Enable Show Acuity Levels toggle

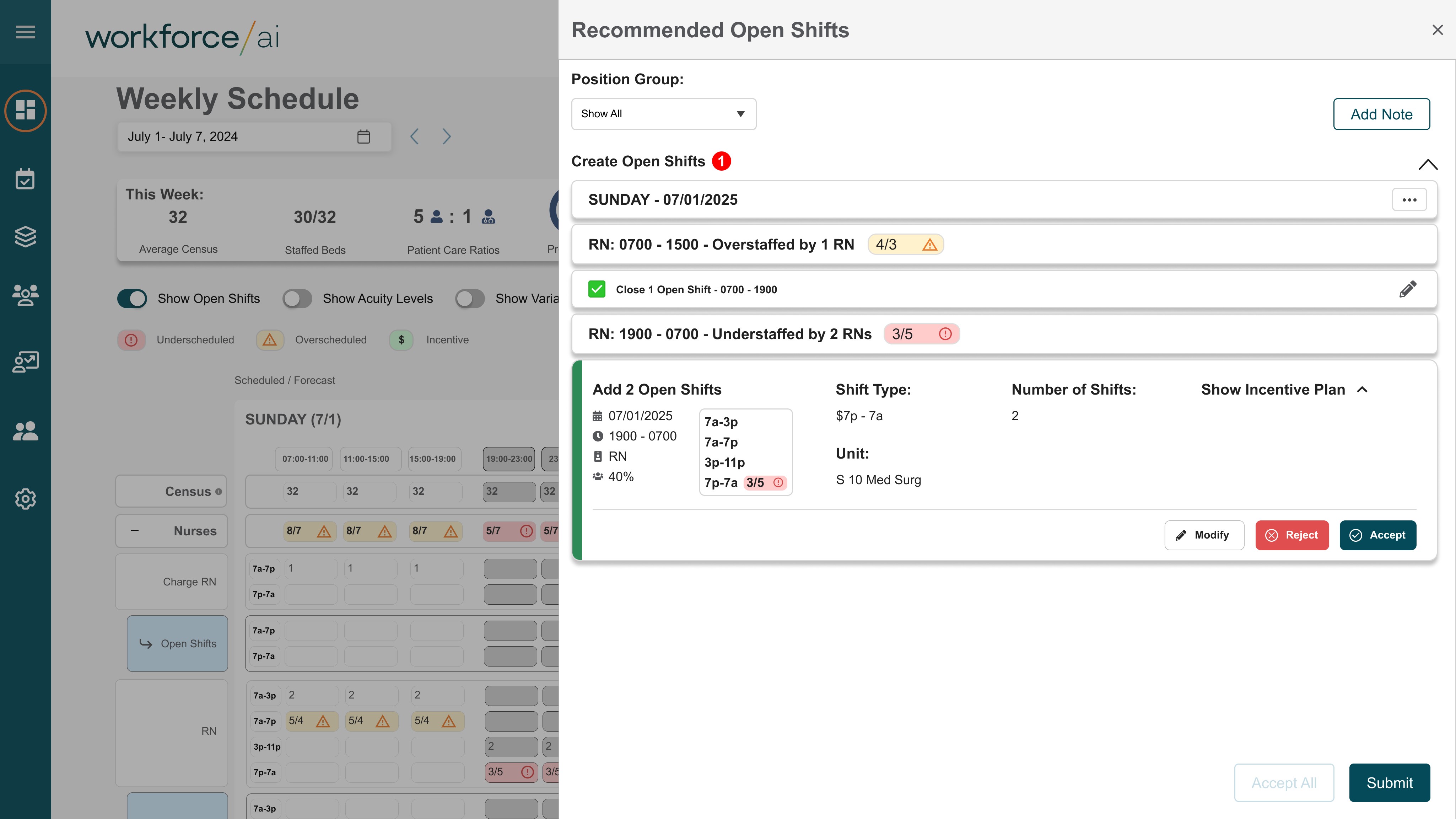click(x=297, y=299)
